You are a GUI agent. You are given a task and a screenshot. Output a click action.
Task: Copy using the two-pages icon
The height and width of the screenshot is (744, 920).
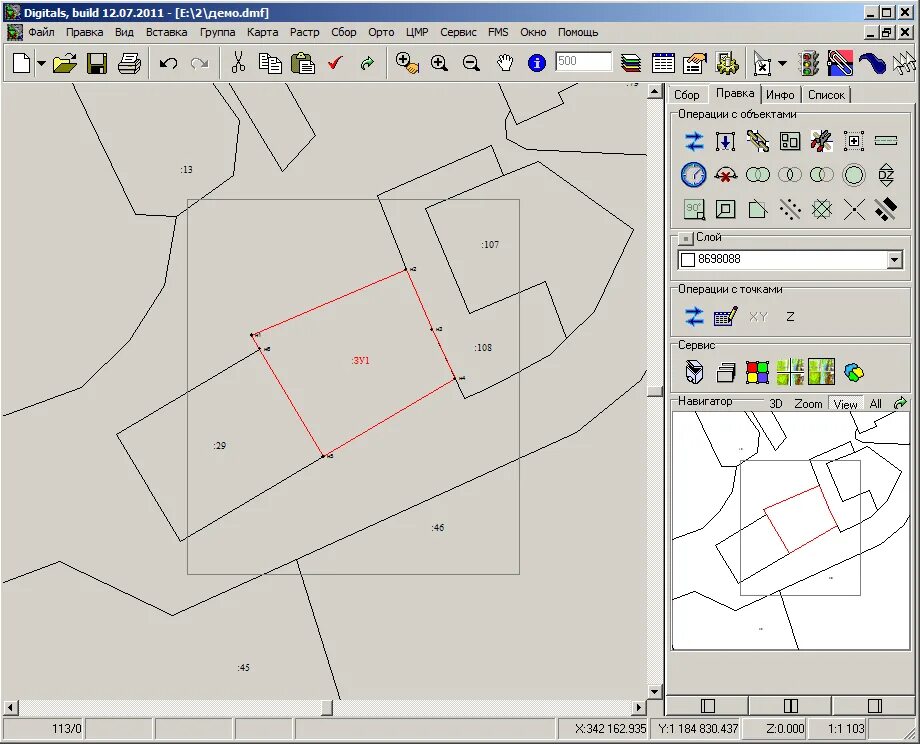(x=270, y=63)
